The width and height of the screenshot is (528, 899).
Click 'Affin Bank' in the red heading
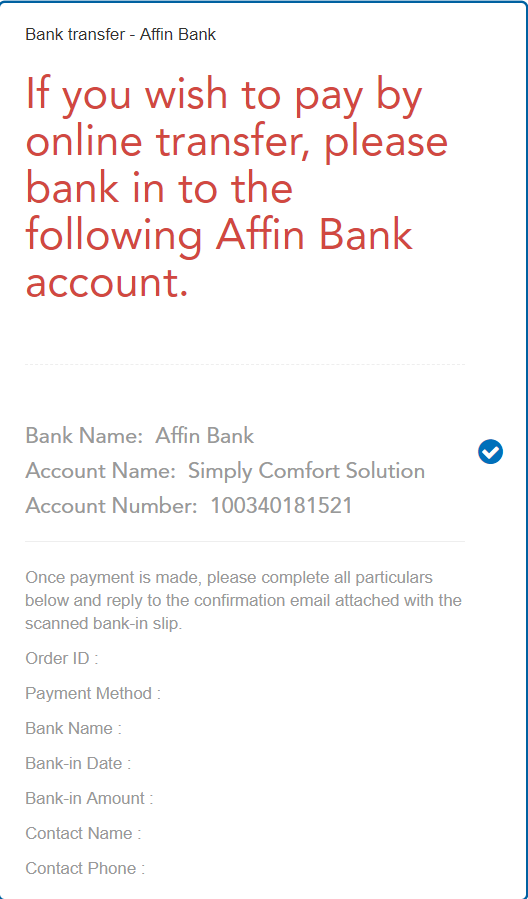pyautogui.click(x=314, y=235)
